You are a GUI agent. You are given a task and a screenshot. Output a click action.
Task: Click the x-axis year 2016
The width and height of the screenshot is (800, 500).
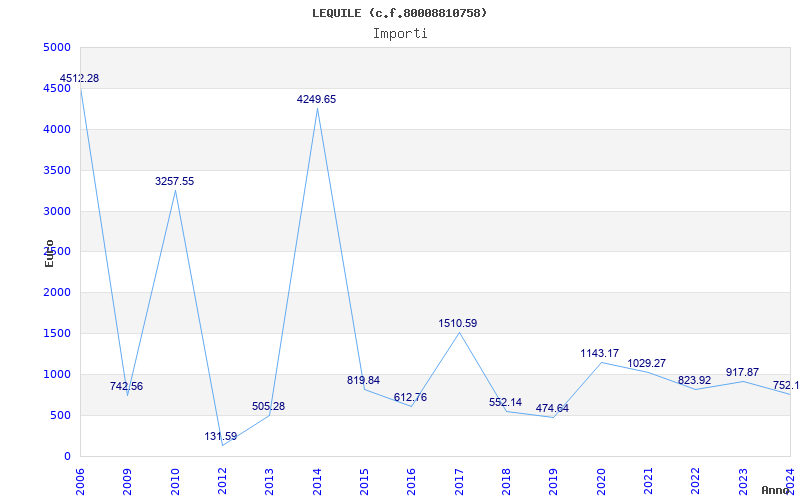coord(411,482)
